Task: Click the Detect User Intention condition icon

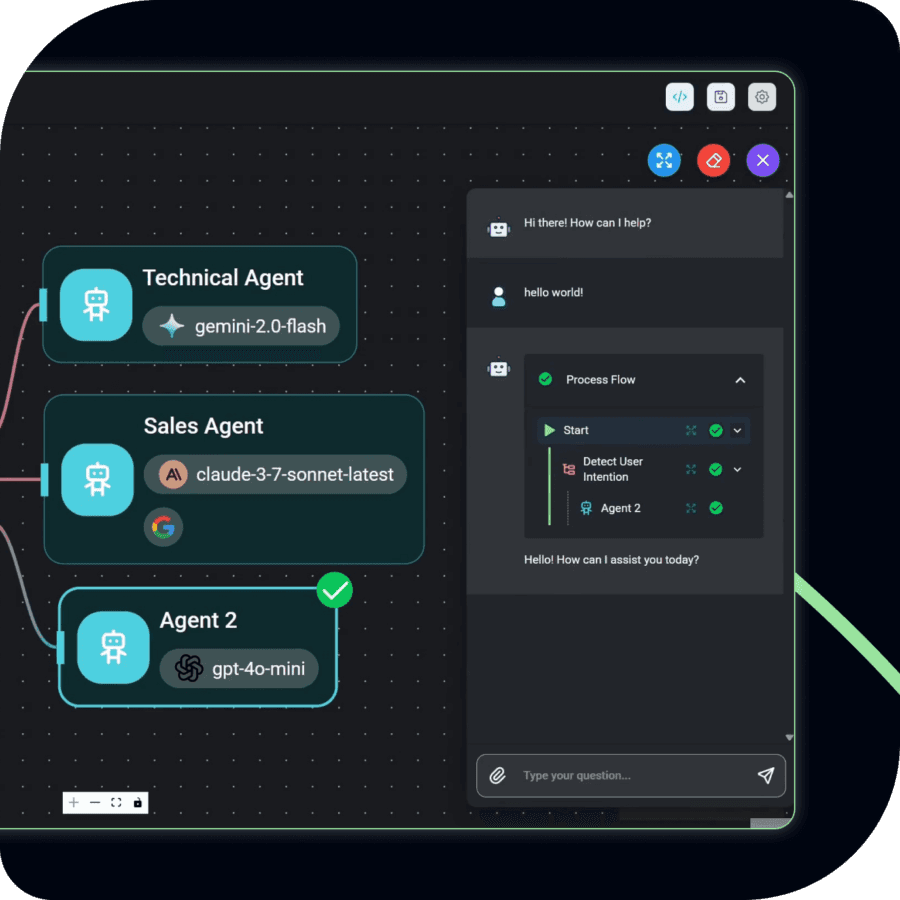Action: tap(569, 470)
